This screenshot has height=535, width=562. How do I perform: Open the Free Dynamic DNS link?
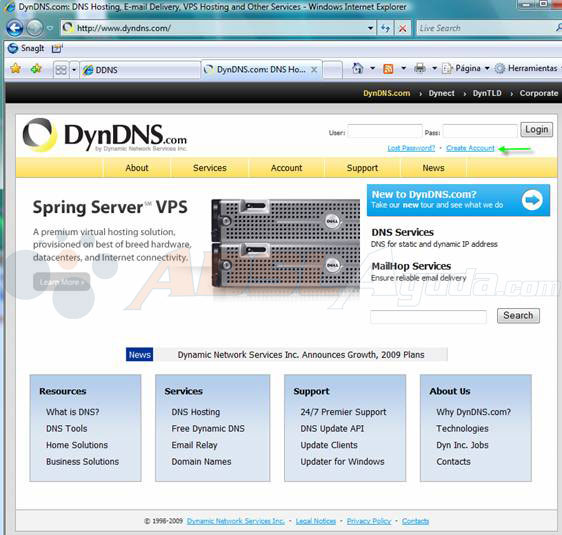208,429
